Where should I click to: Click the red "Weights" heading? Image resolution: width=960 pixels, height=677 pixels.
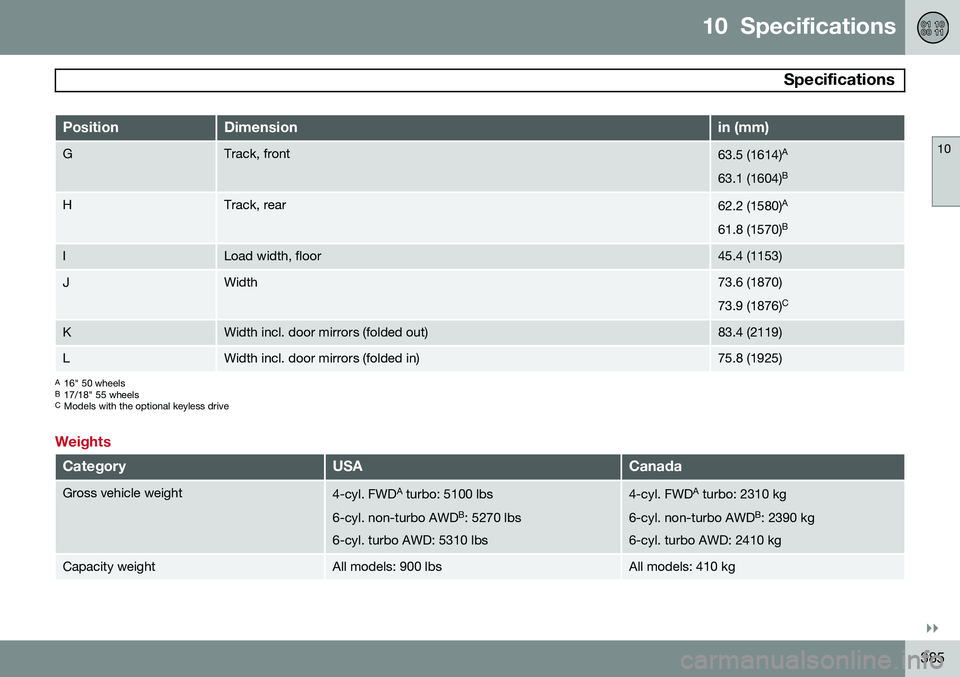pyautogui.click(x=83, y=441)
